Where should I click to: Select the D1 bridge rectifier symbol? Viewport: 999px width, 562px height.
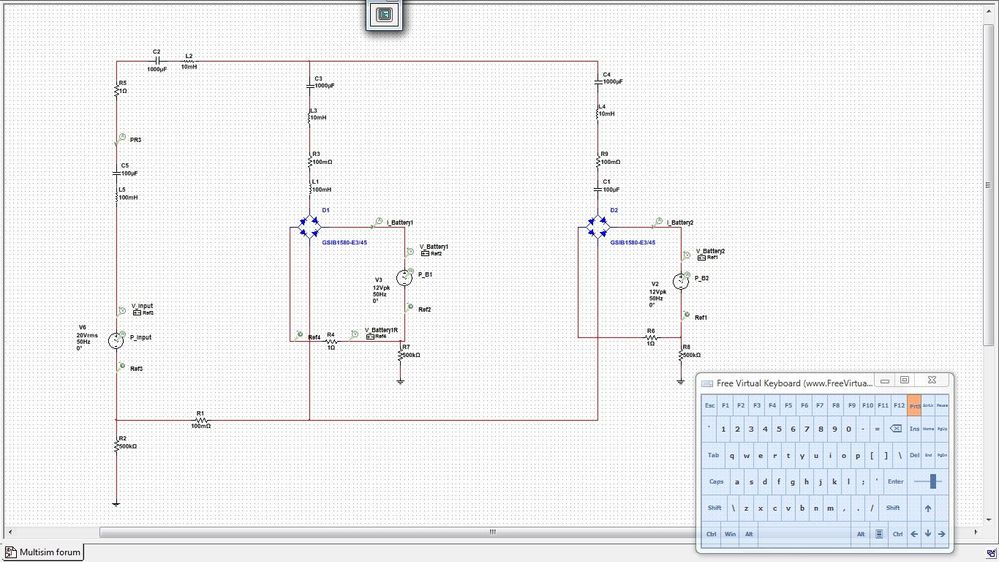[x=310, y=227]
